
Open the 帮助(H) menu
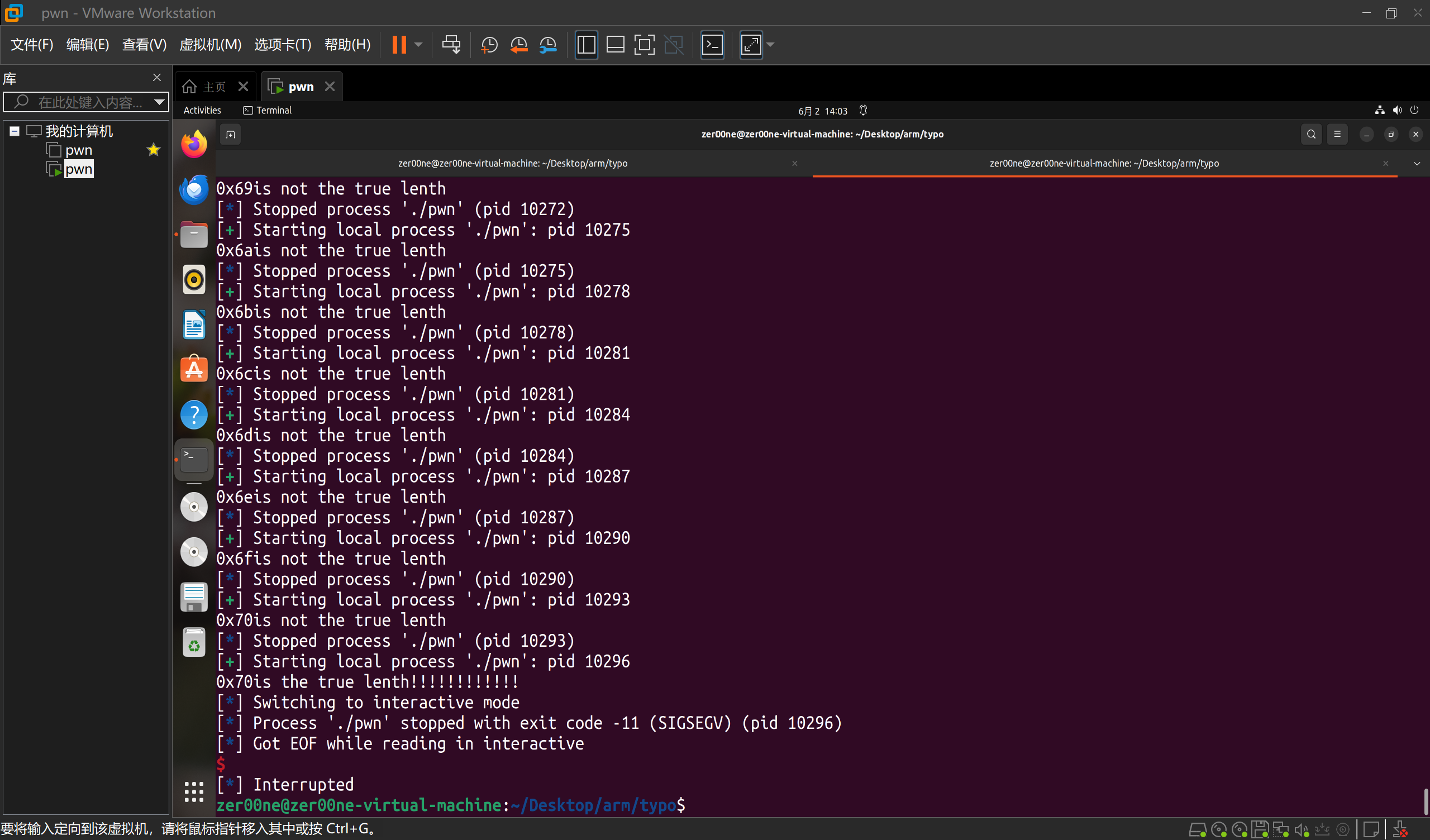tap(347, 44)
